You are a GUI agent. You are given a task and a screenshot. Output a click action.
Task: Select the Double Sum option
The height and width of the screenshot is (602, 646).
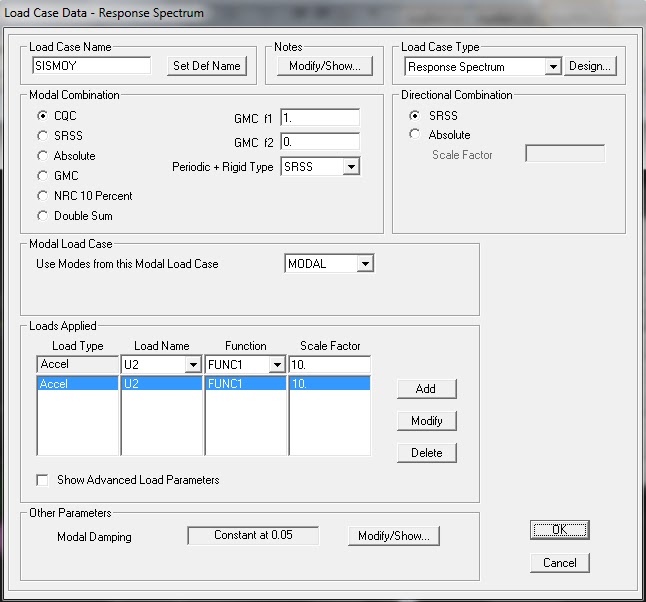pos(42,216)
